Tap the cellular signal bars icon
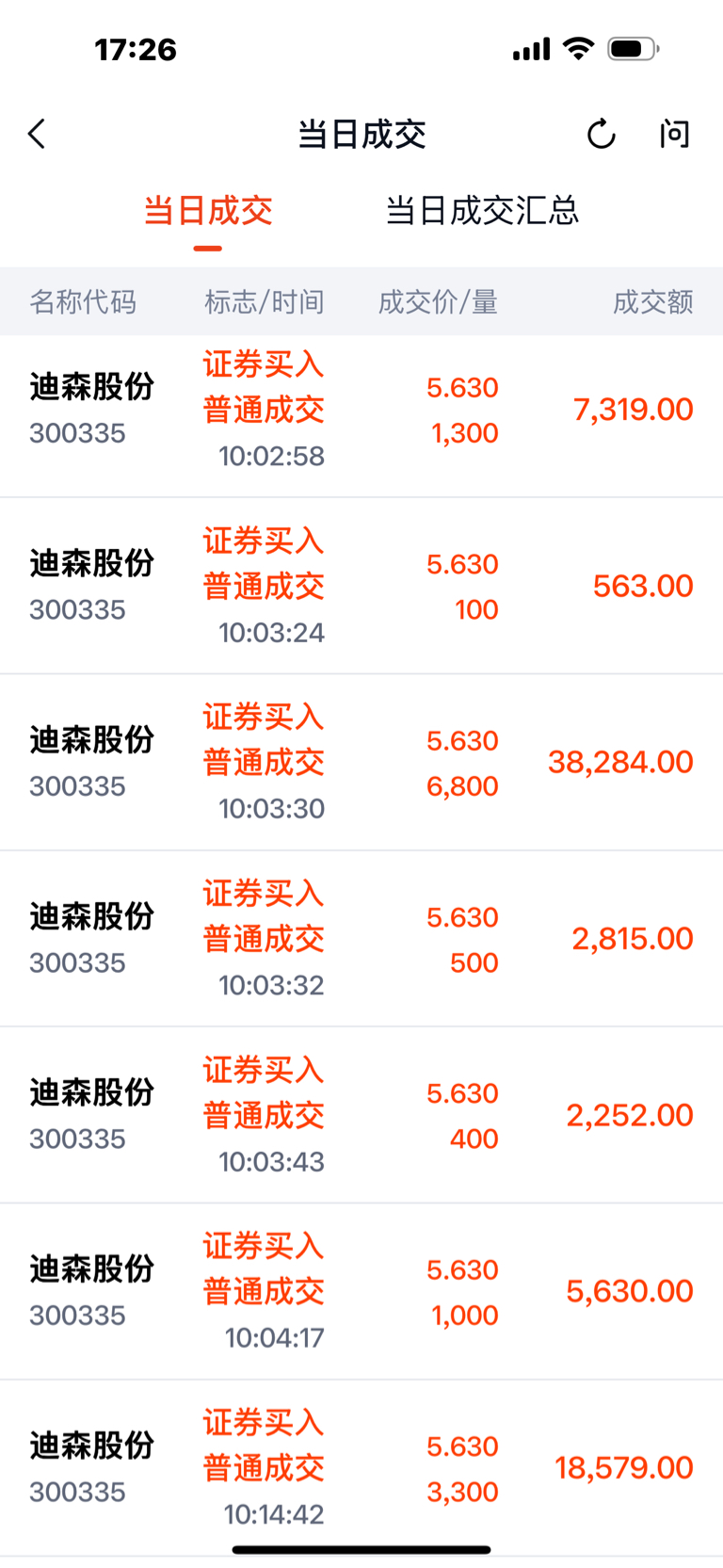 531,49
